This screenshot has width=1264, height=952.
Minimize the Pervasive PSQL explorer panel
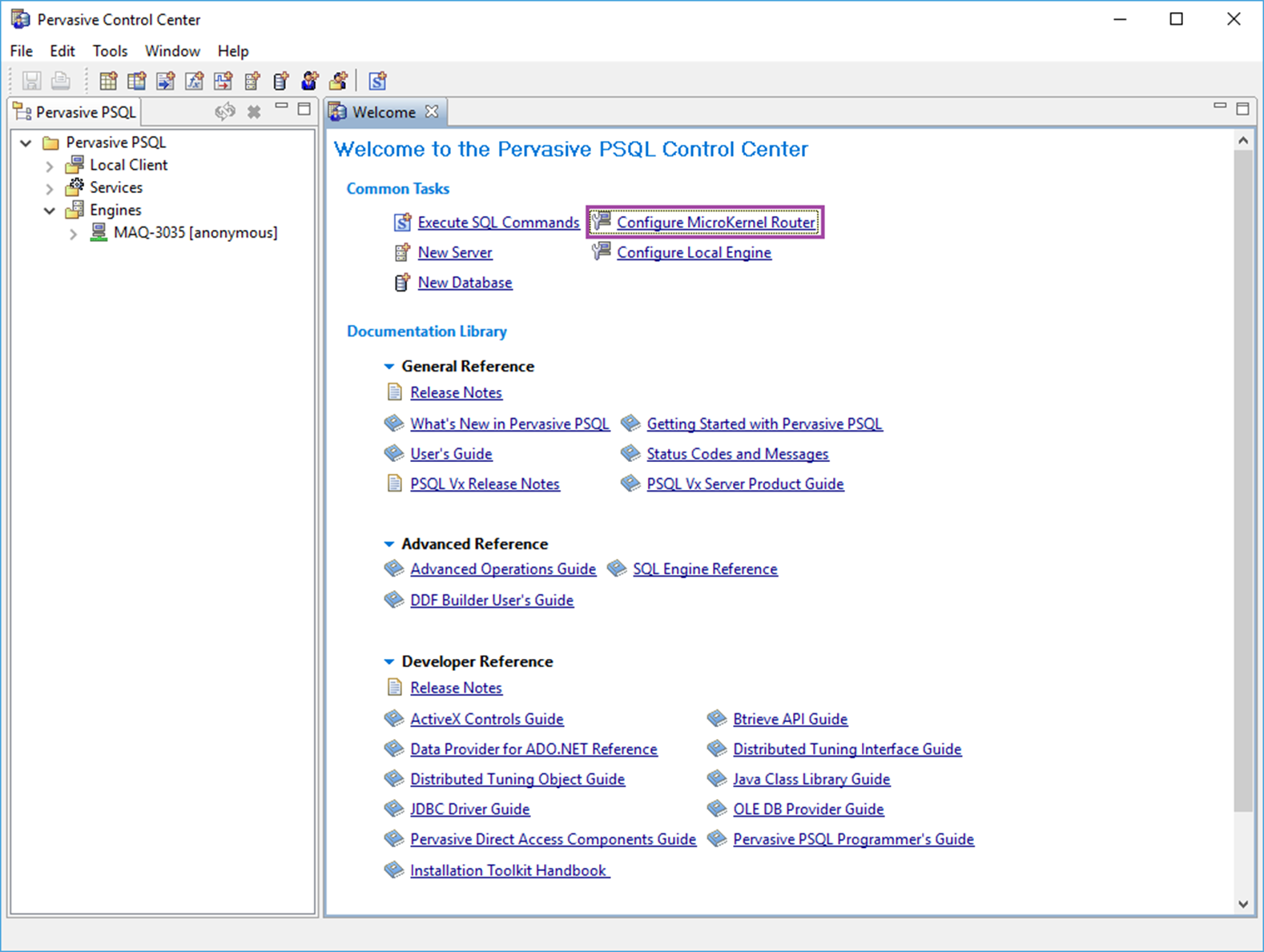click(x=281, y=106)
